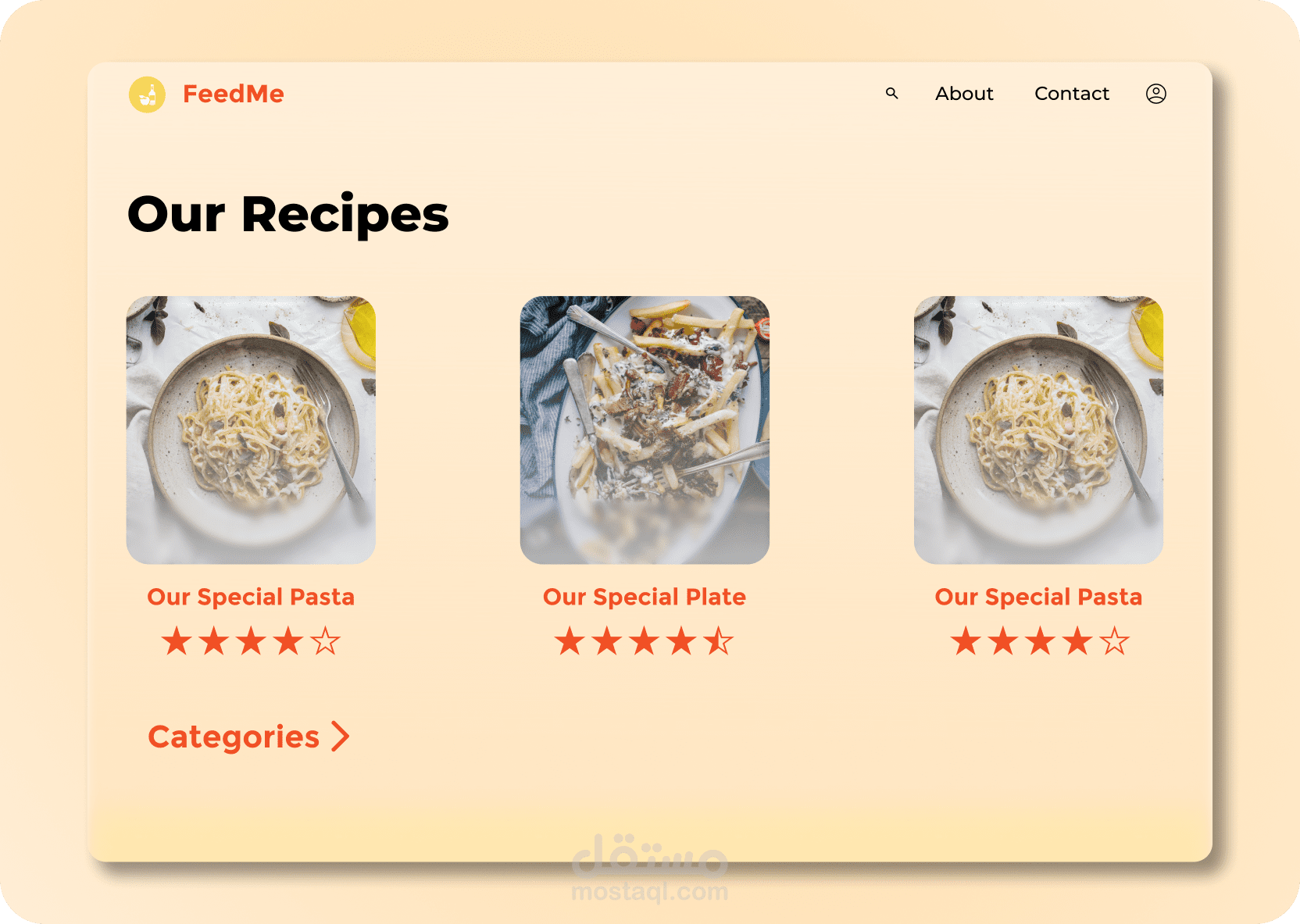
Task: Open the About menu item
Action: pyautogui.click(x=964, y=94)
